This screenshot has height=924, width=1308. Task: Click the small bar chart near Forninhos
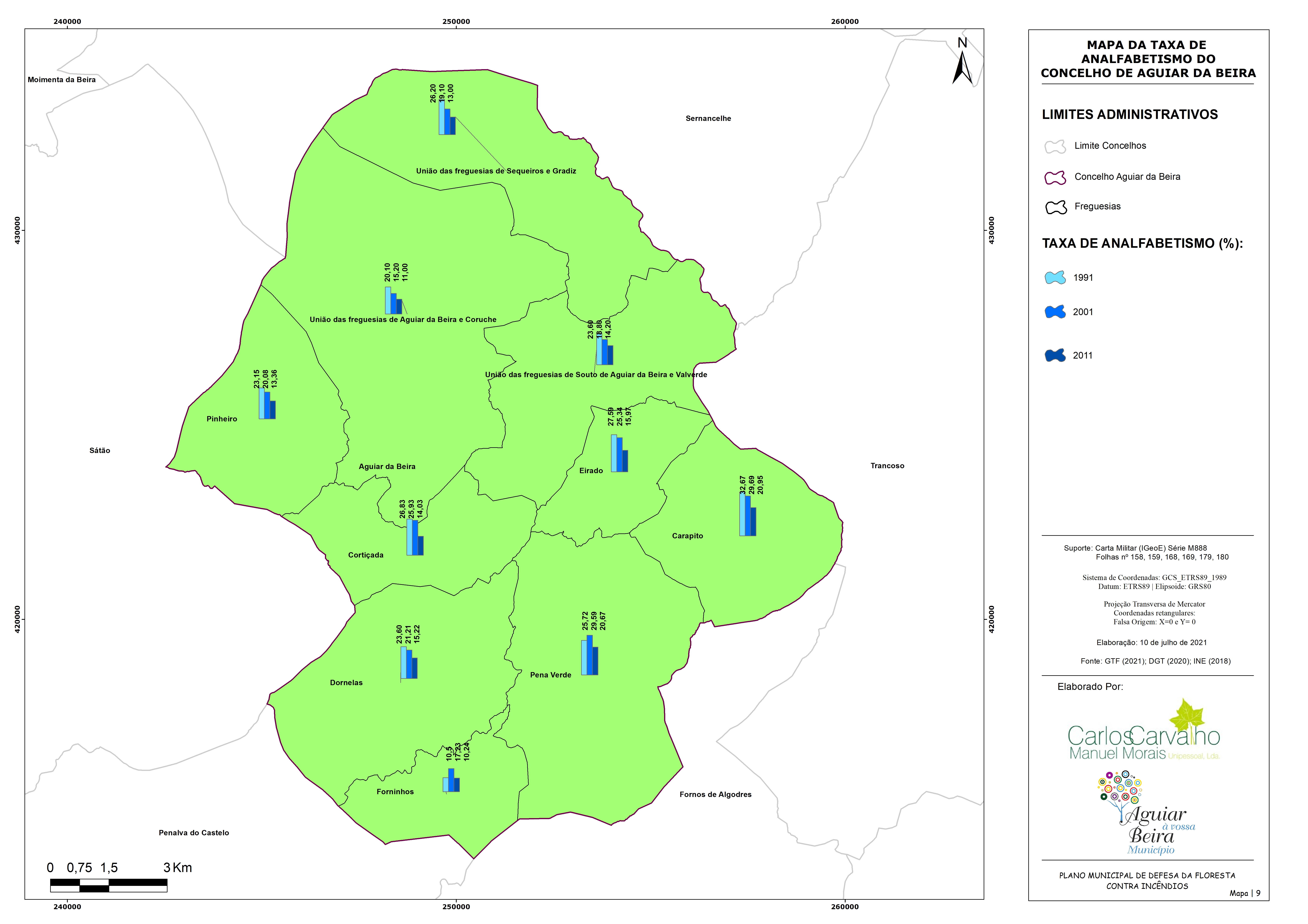pyautogui.click(x=451, y=780)
